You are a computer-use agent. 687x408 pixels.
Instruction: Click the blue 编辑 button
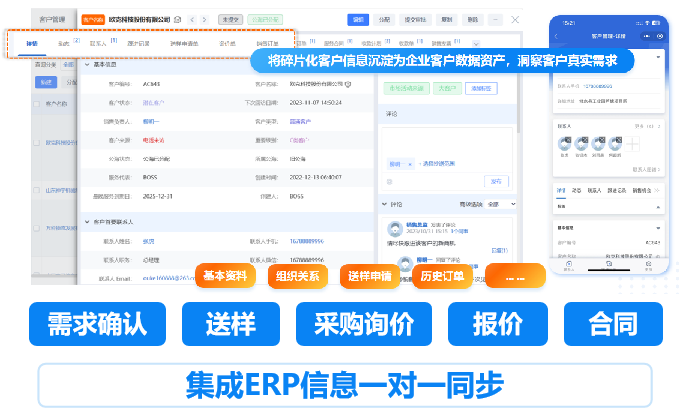[x=357, y=19]
